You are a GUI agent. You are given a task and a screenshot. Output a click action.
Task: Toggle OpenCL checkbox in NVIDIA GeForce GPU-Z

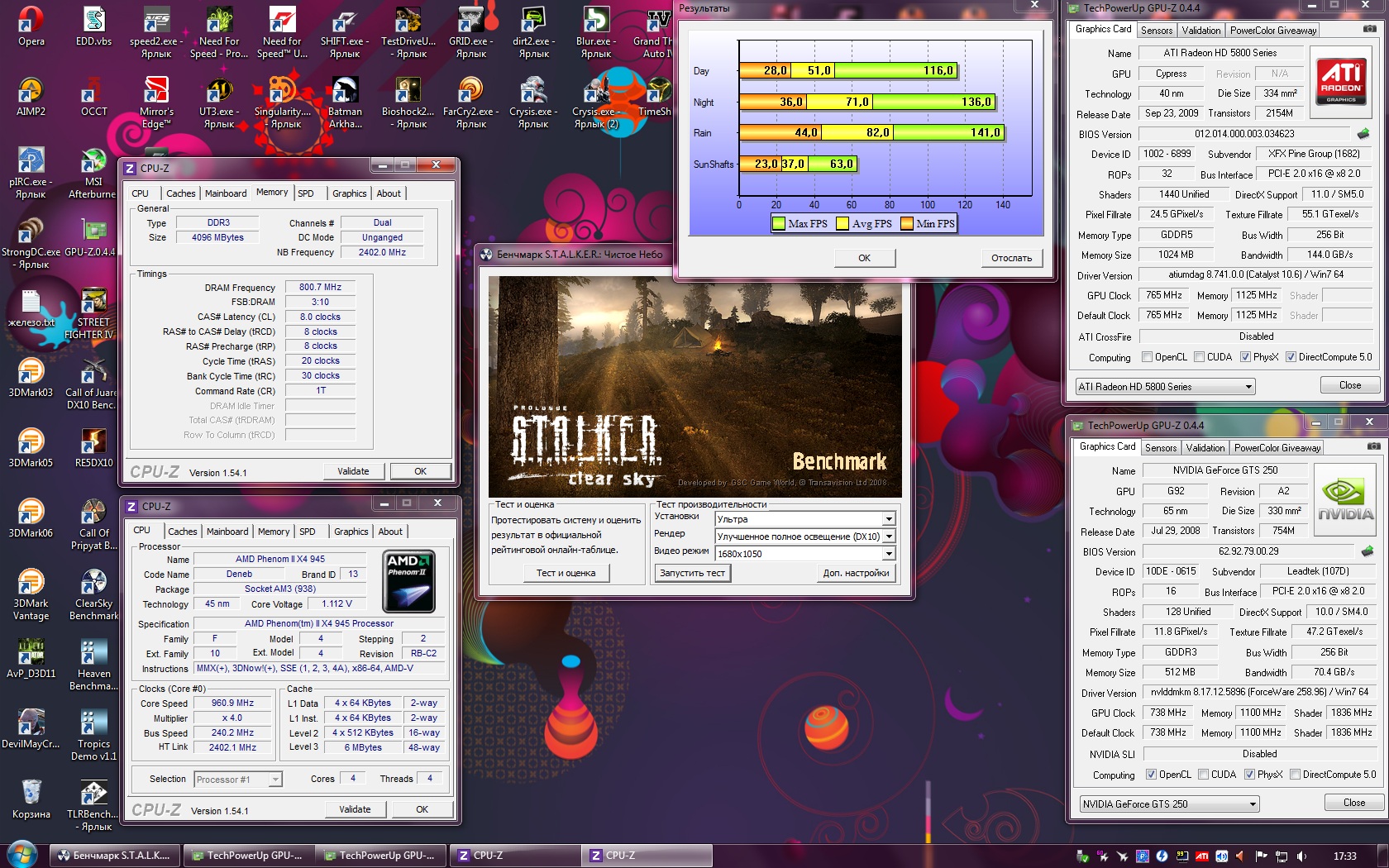pyautogui.click(x=1151, y=775)
